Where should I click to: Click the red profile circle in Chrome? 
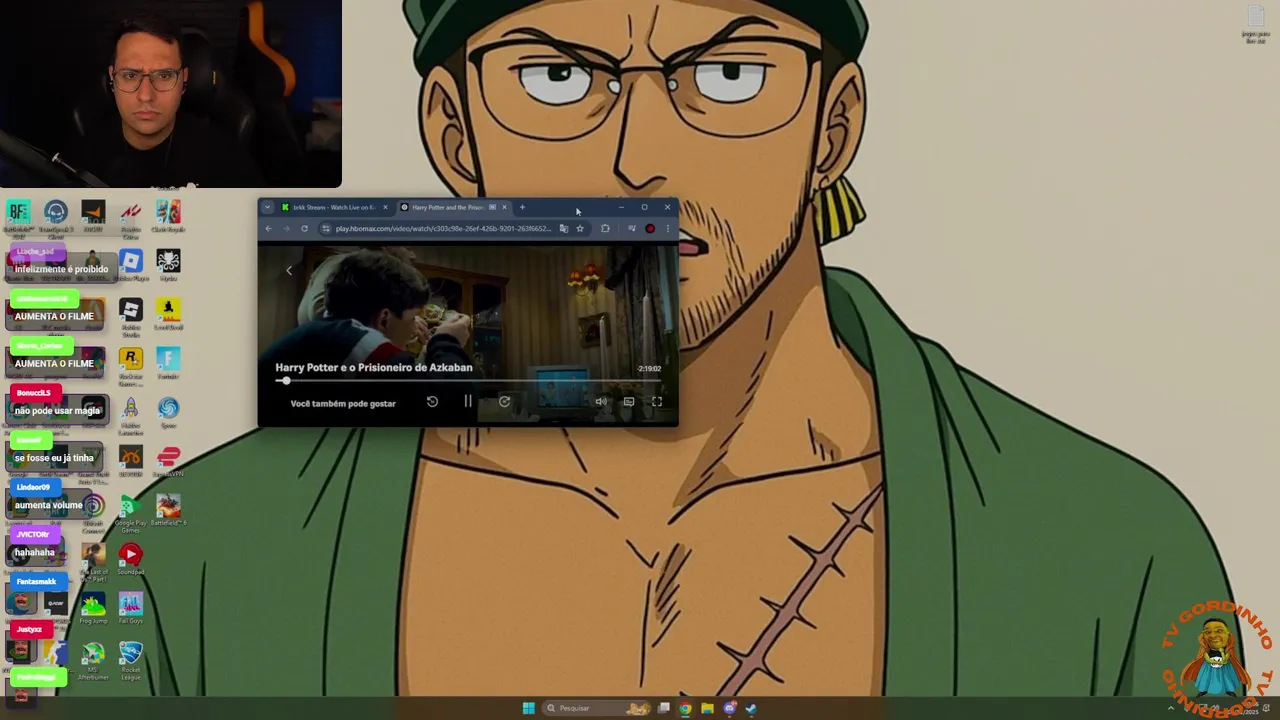coord(650,229)
